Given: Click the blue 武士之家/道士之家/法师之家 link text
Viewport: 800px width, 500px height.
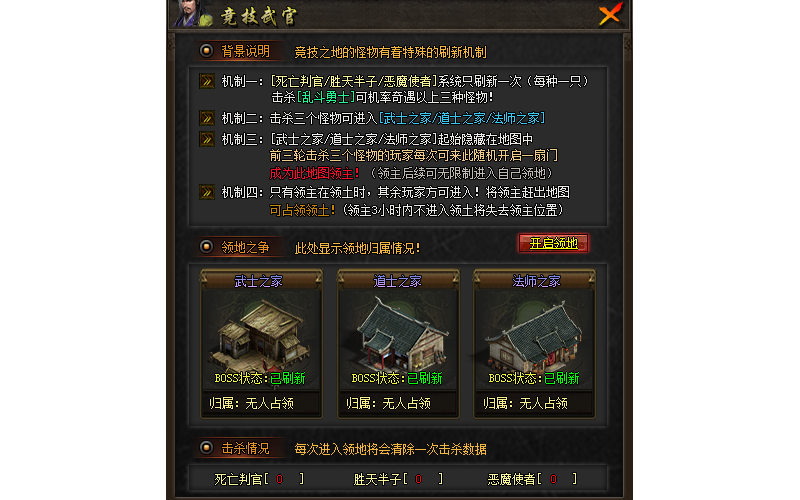Looking at the screenshot, I should 462,118.
